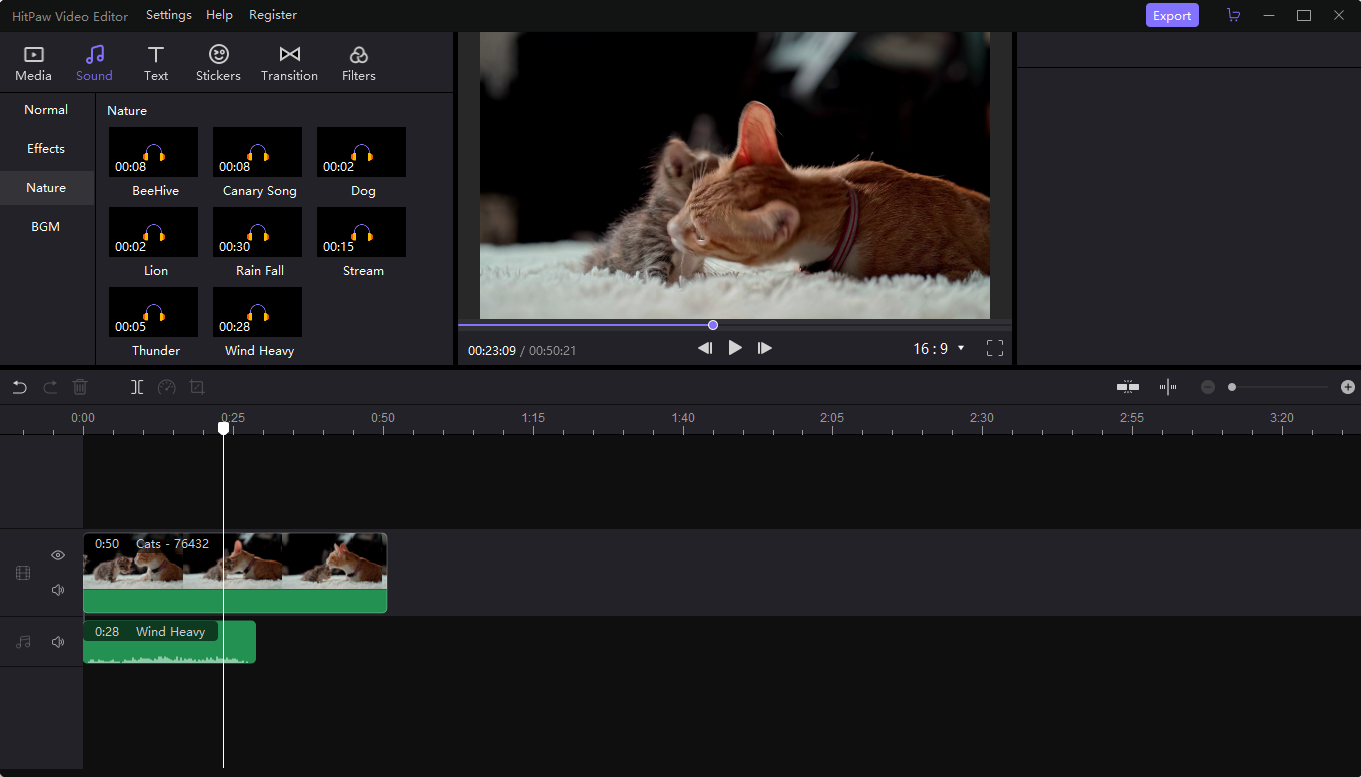Open the 16:9 aspect ratio dropdown
The height and width of the screenshot is (777, 1361).
pyautogui.click(x=938, y=349)
